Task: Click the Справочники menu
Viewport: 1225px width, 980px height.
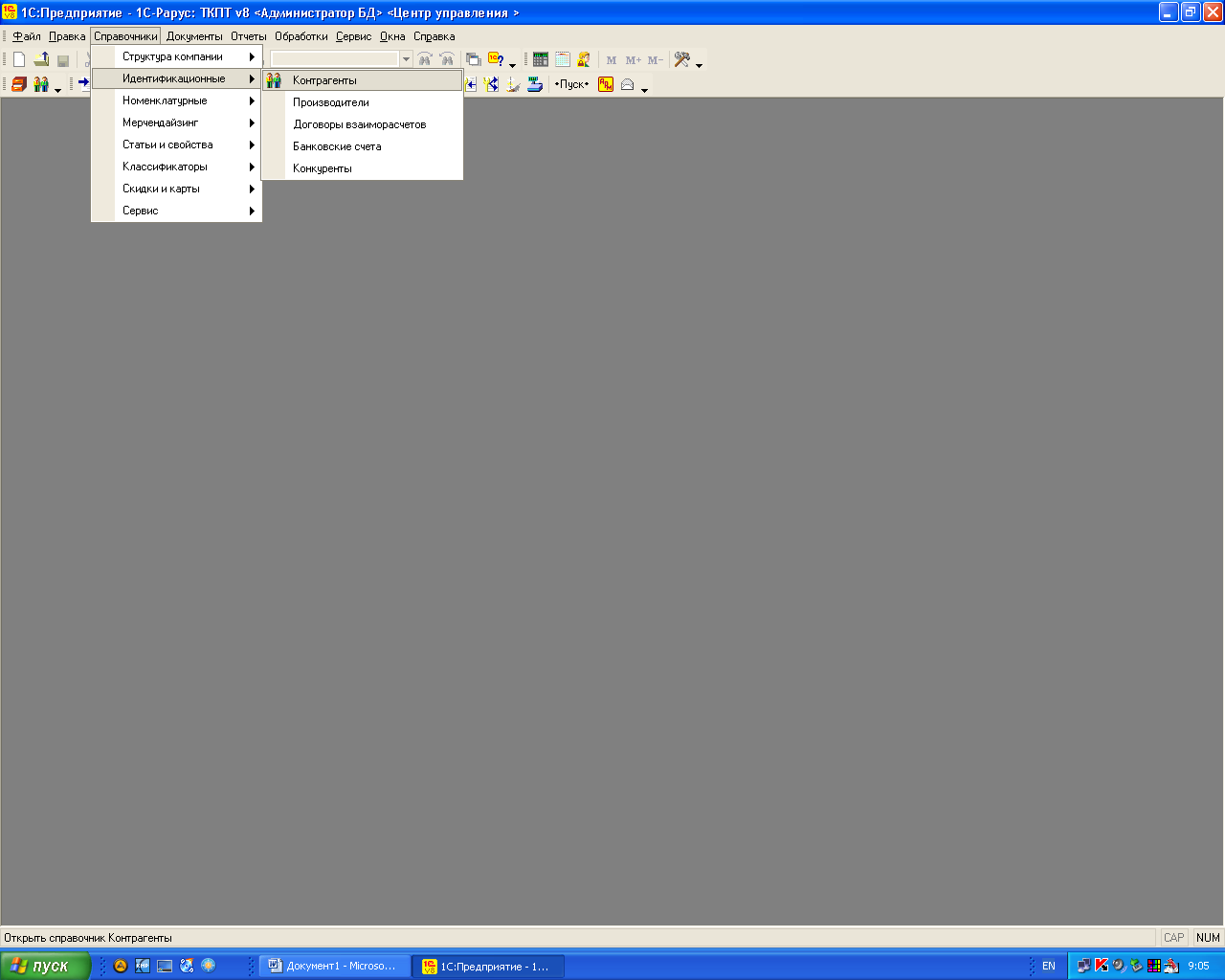Action: tap(125, 36)
